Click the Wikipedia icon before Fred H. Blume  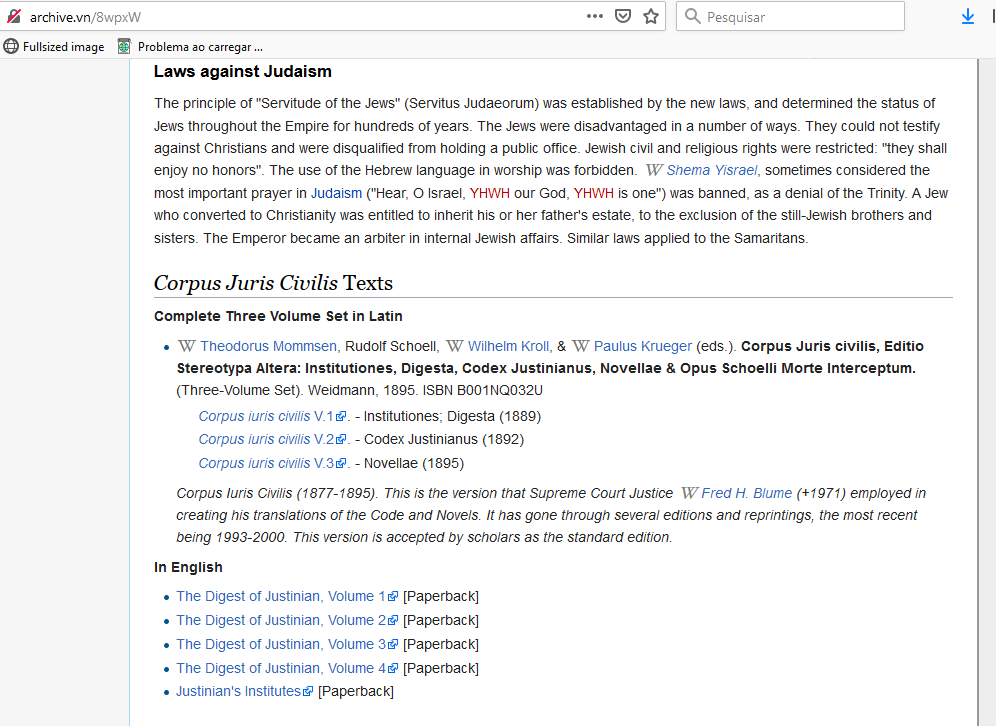click(689, 493)
